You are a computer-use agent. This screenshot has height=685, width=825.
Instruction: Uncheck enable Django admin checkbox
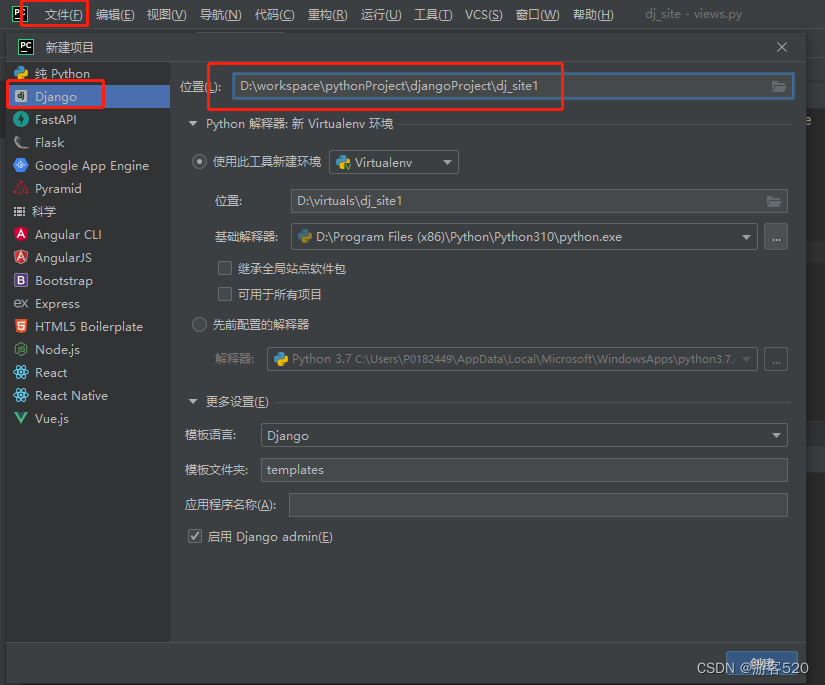[x=195, y=536]
